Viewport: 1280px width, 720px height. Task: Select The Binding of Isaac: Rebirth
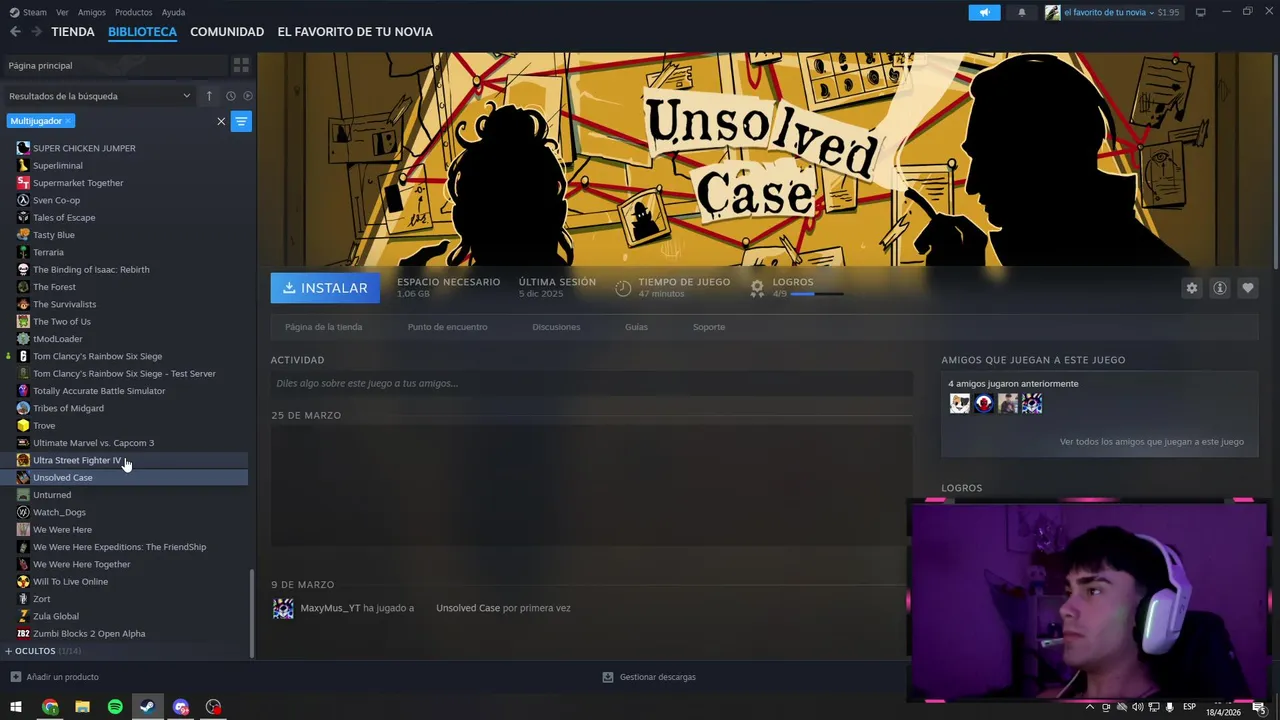pyautogui.click(x=91, y=269)
